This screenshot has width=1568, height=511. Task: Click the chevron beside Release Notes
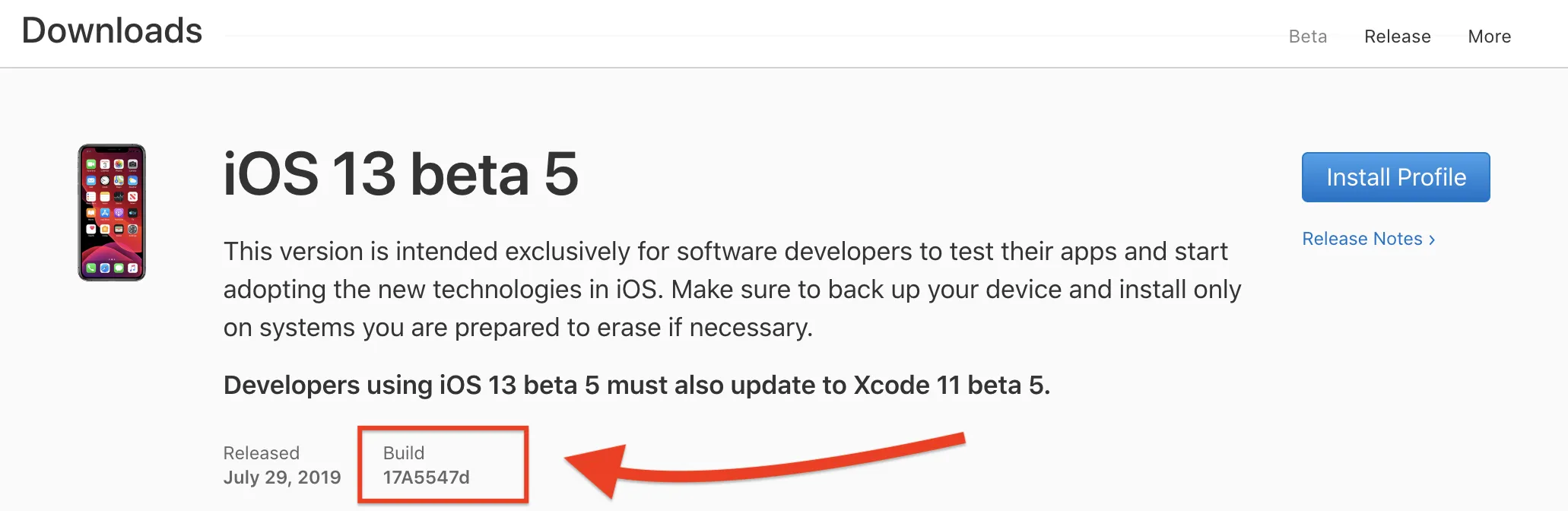pos(1433,240)
